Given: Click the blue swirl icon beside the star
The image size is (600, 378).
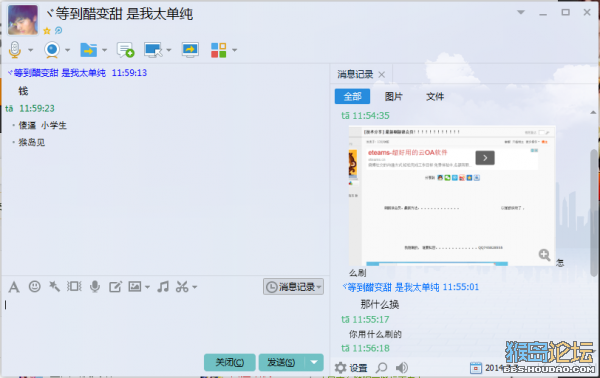Looking at the screenshot, I should click(x=59, y=30).
